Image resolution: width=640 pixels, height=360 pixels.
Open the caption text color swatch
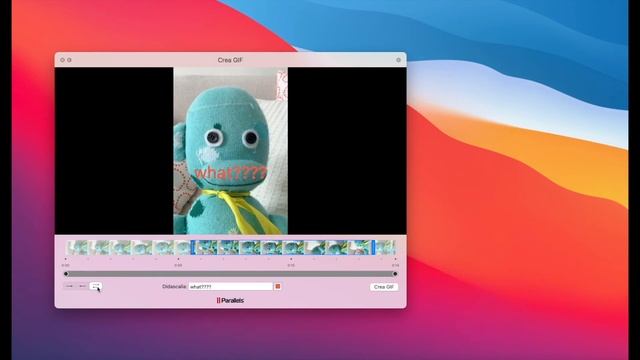(x=278, y=287)
